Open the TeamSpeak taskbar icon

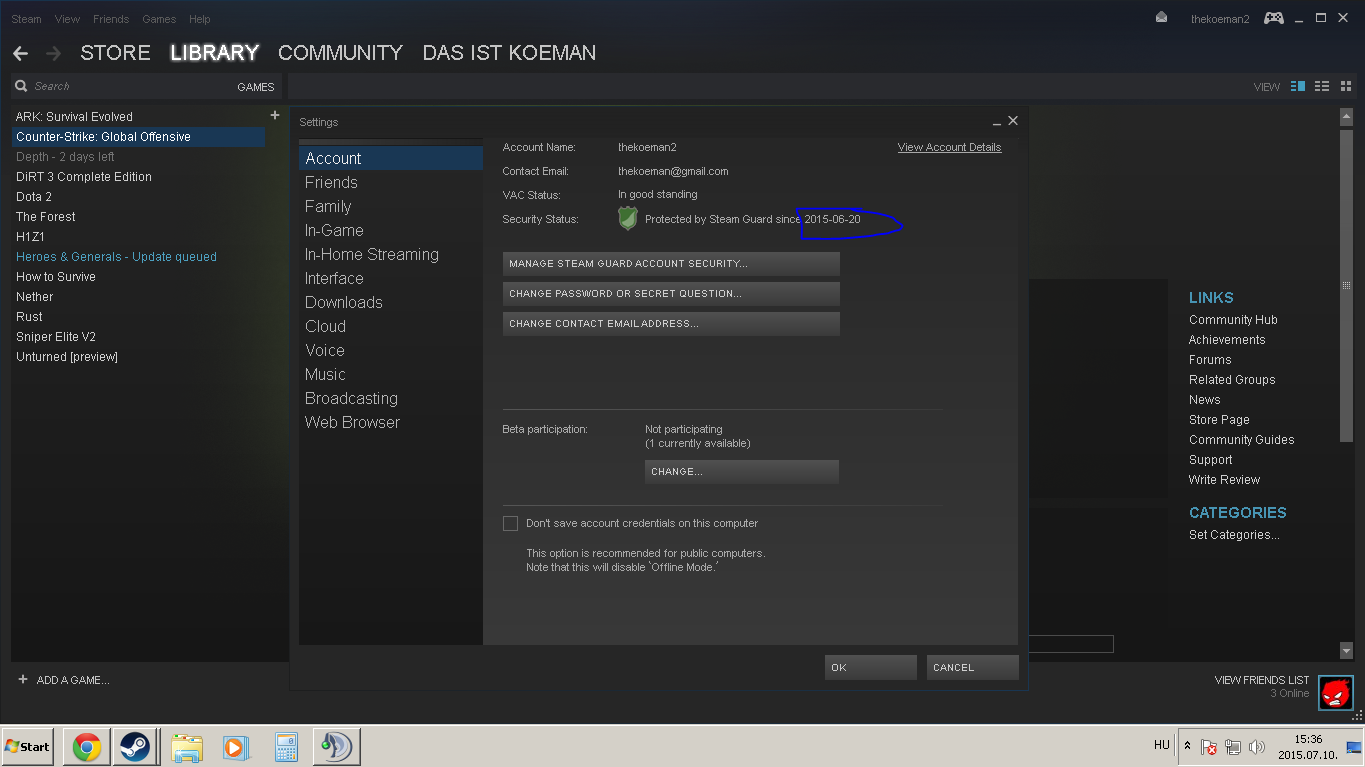coord(337,747)
